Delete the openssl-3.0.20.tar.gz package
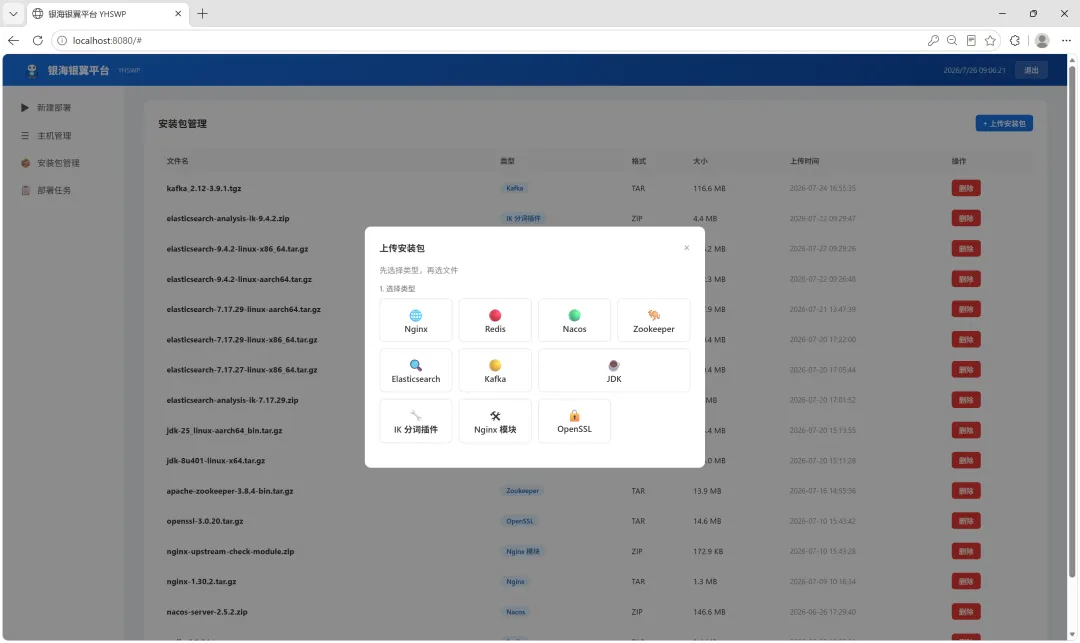Image resolution: width=1080 pixels, height=643 pixels. click(x=966, y=521)
